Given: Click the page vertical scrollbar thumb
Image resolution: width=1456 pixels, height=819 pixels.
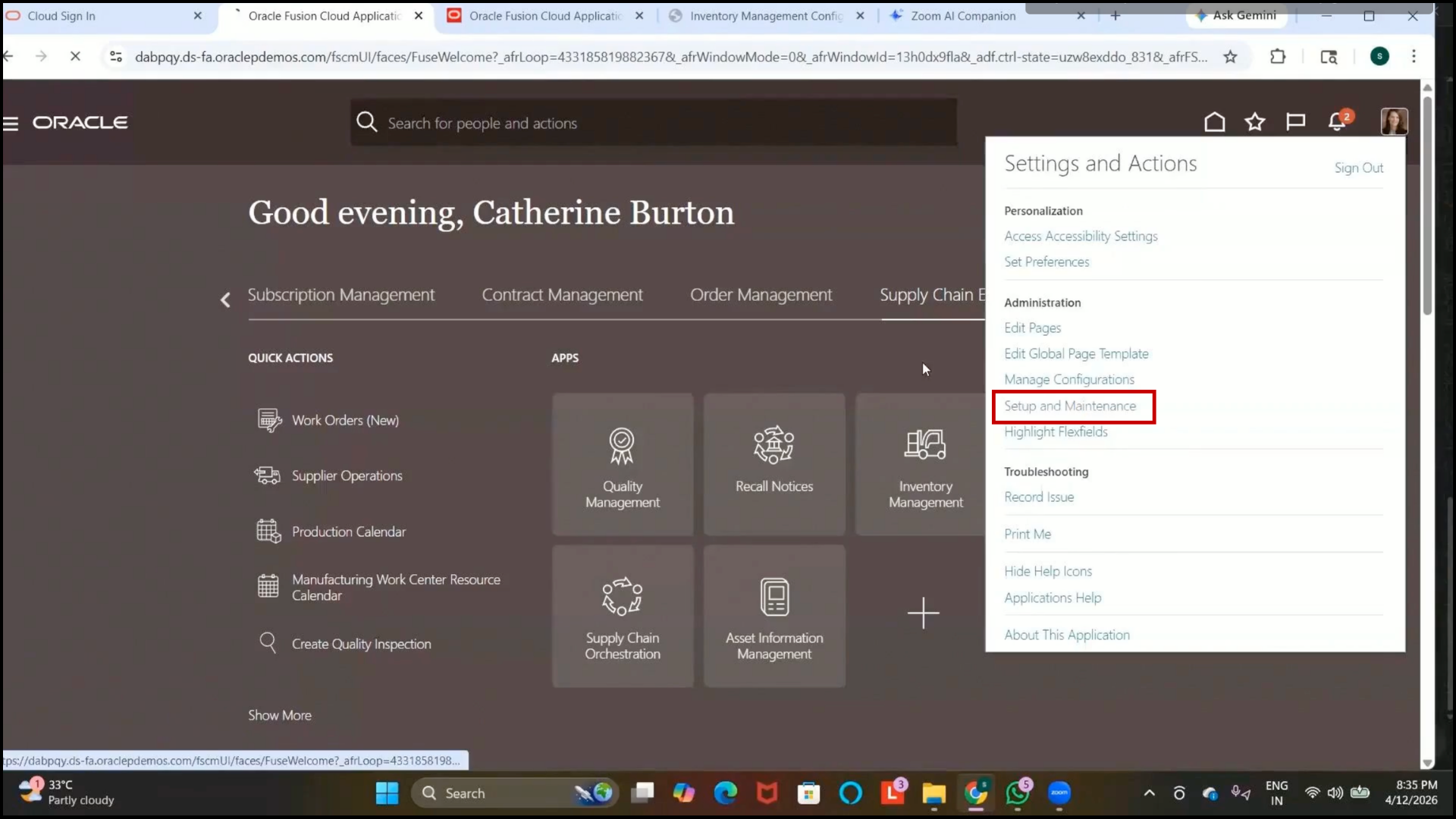Looking at the screenshot, I should [x=1427, y=205].
